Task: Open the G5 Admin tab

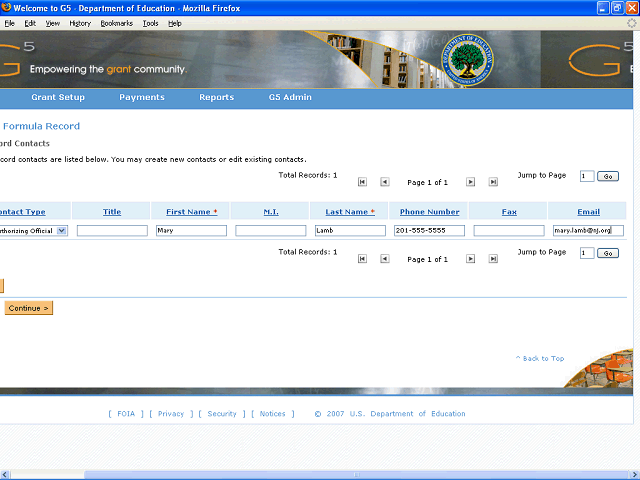Action: tap(290, 97)
